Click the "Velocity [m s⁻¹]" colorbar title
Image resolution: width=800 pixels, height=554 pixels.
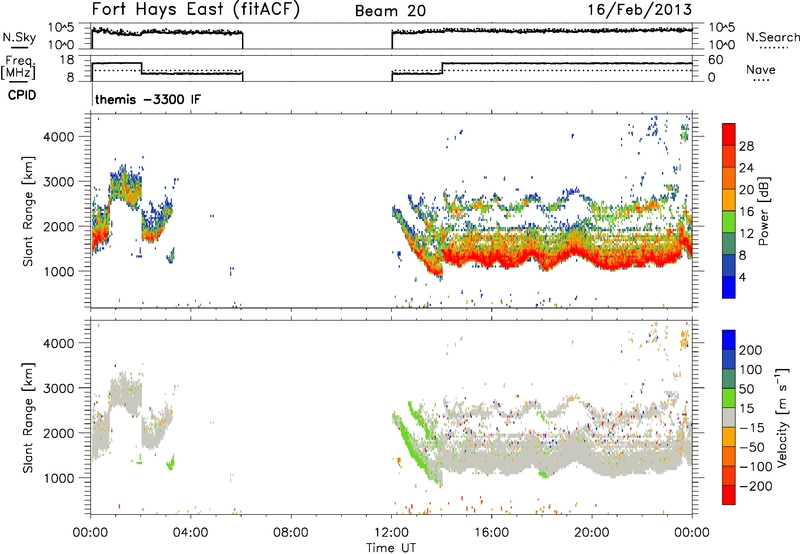[x=782, y=418]
